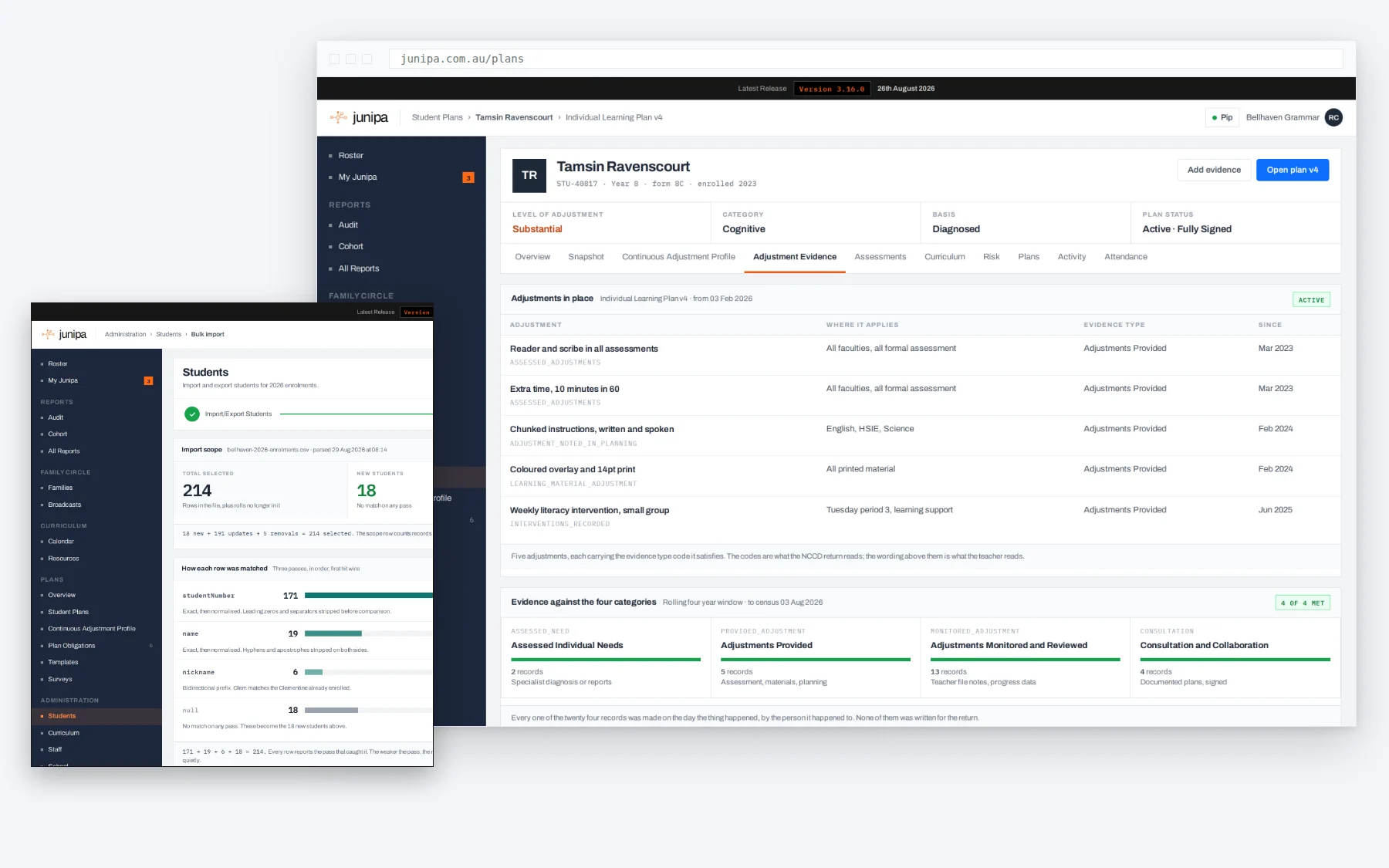This screenshot has height=868, width=1389.
Task: Click the Import/Export Students step label
Action: [x=238, y=414]
